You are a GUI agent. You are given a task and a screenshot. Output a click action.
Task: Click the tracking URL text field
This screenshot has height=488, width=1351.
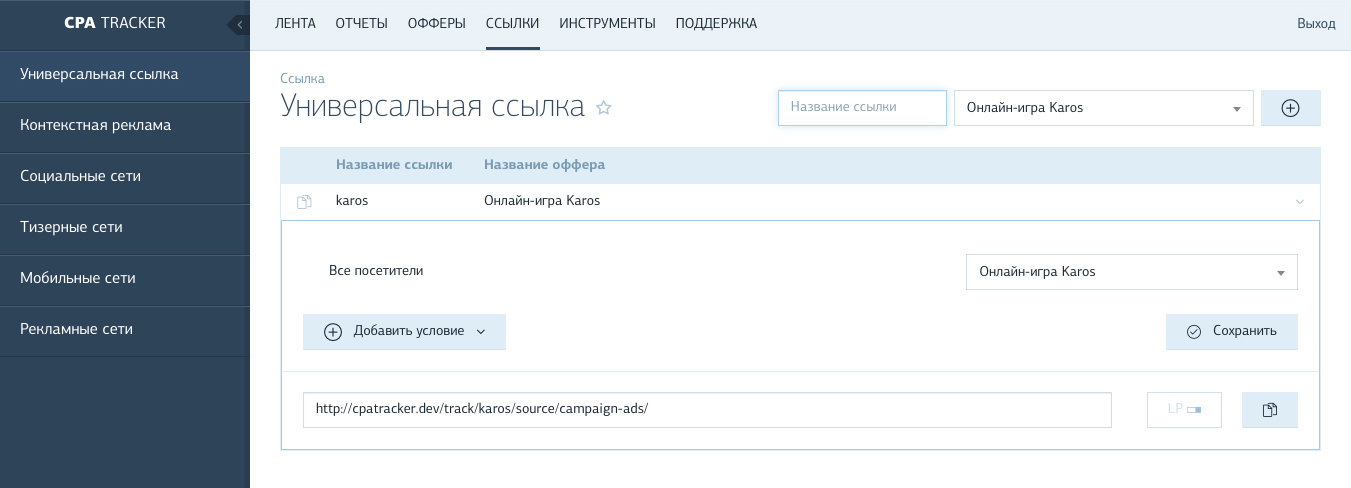click(x=706, y=410)
